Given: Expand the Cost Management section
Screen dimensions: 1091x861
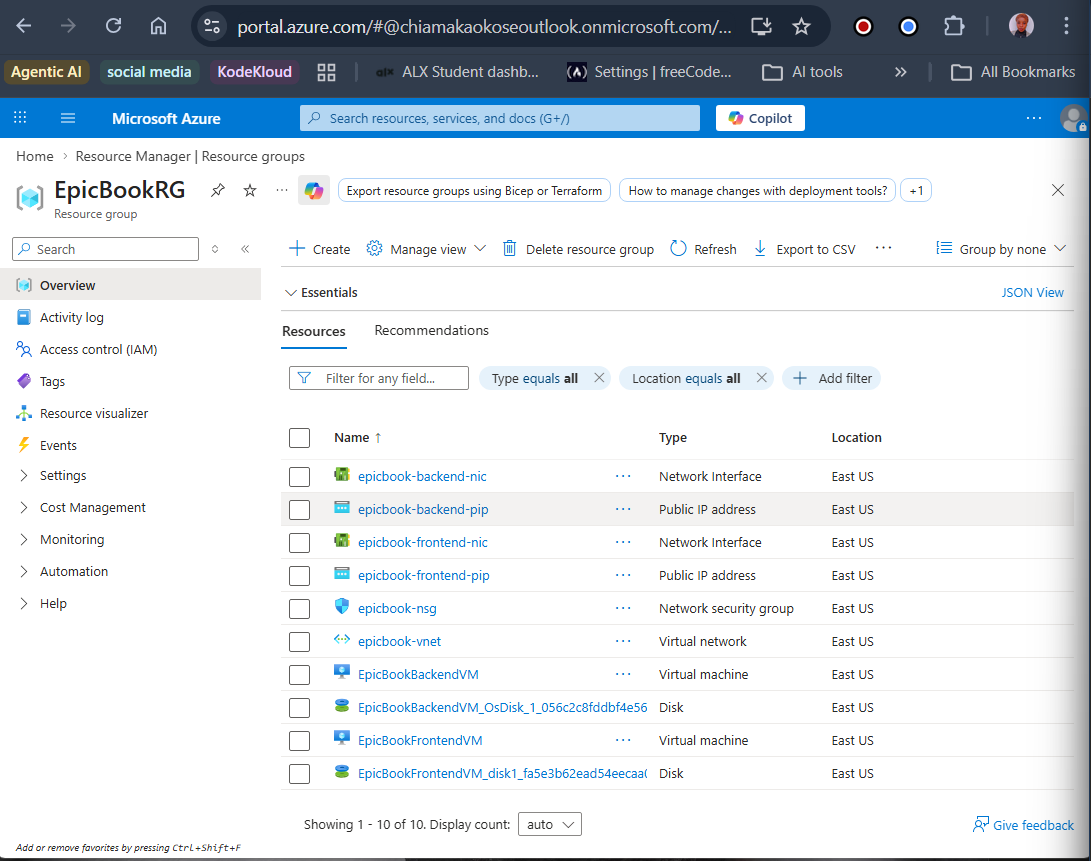Looking at the screenshot, I should click(24, 507).
